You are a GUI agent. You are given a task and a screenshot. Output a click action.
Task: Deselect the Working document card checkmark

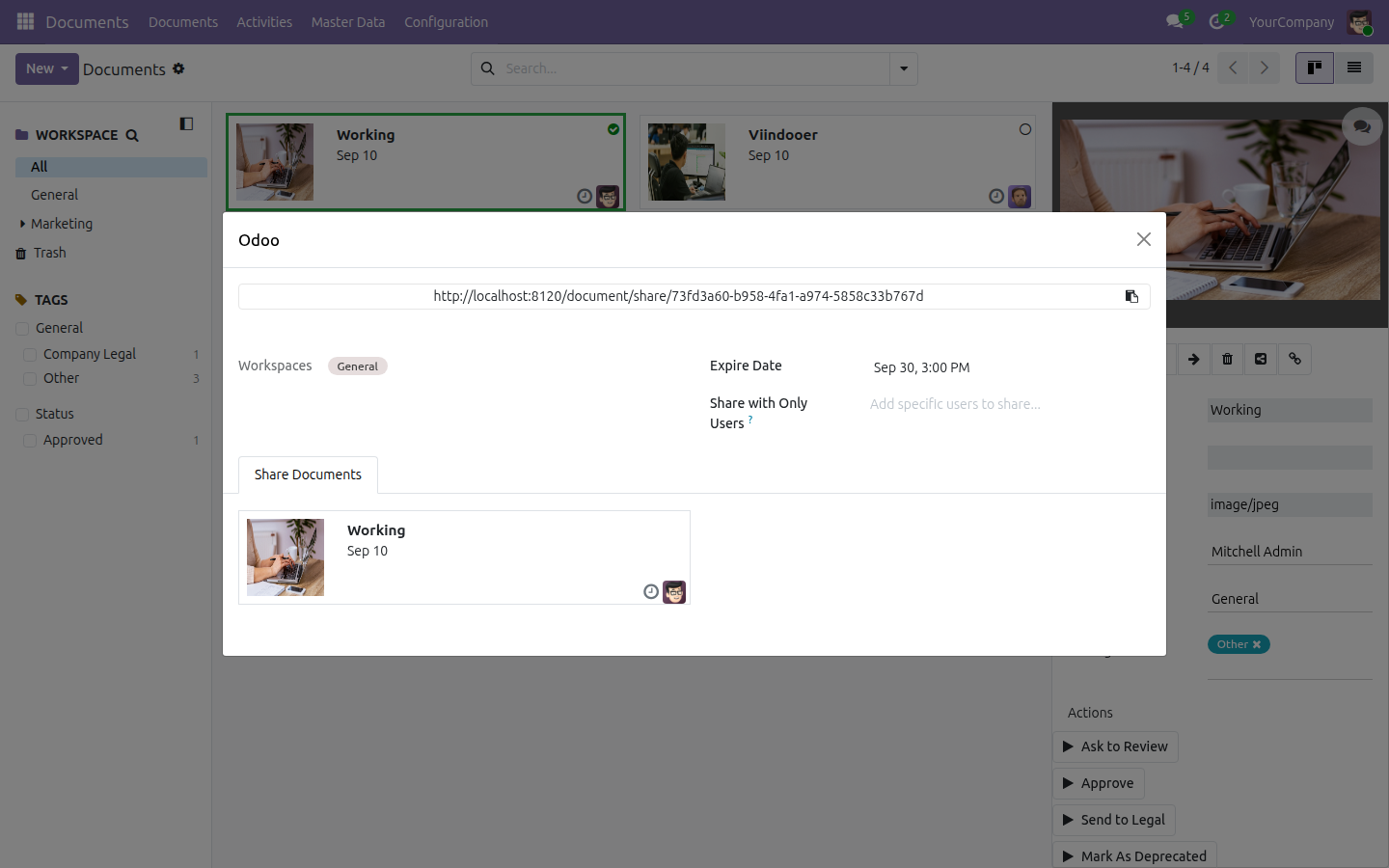click(x=613, y=129)
